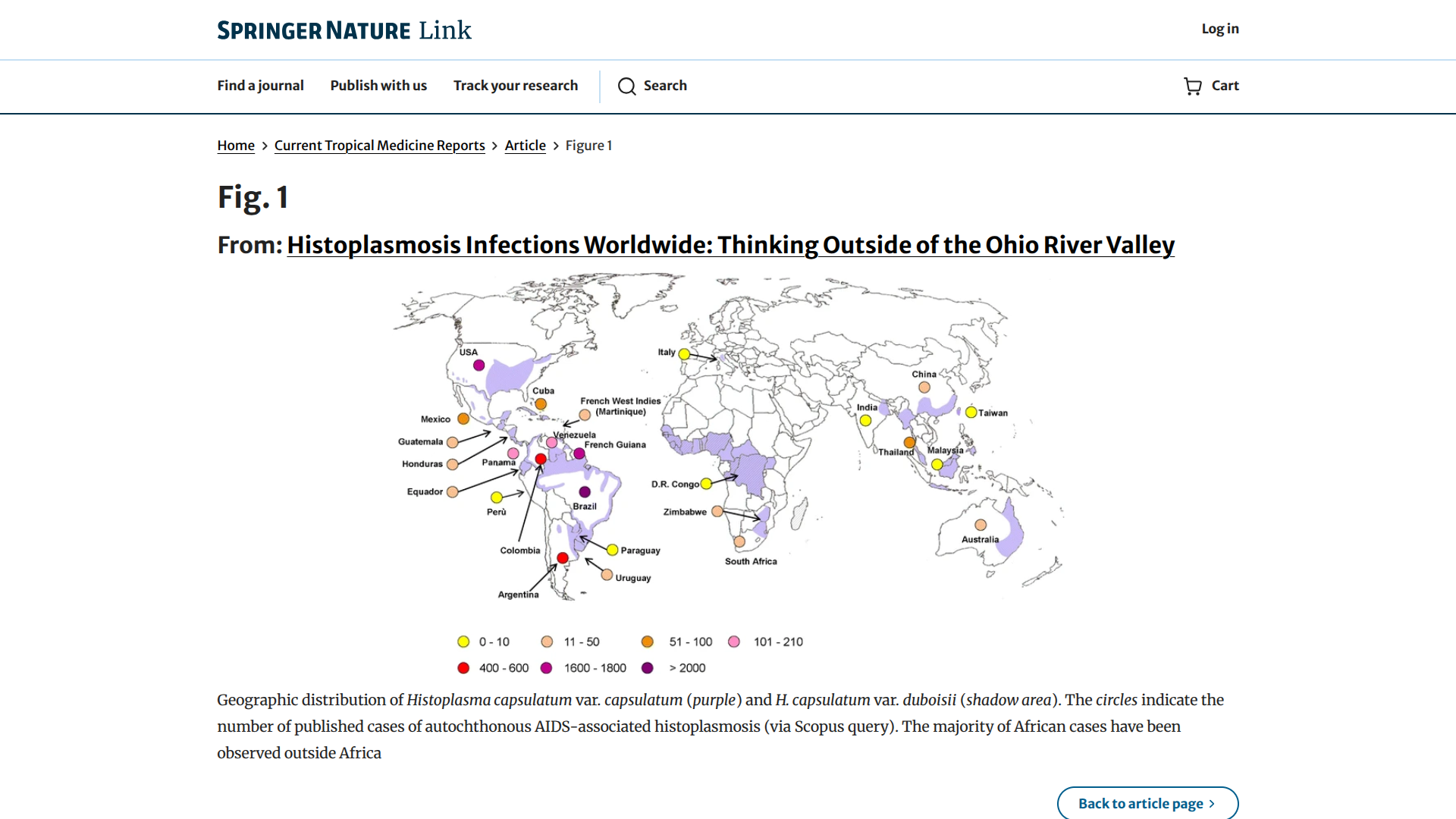Viewport: 1456px width, 819px height.
Task: Go to Home breadcrumb link
Action: click(x=236, y=146)
